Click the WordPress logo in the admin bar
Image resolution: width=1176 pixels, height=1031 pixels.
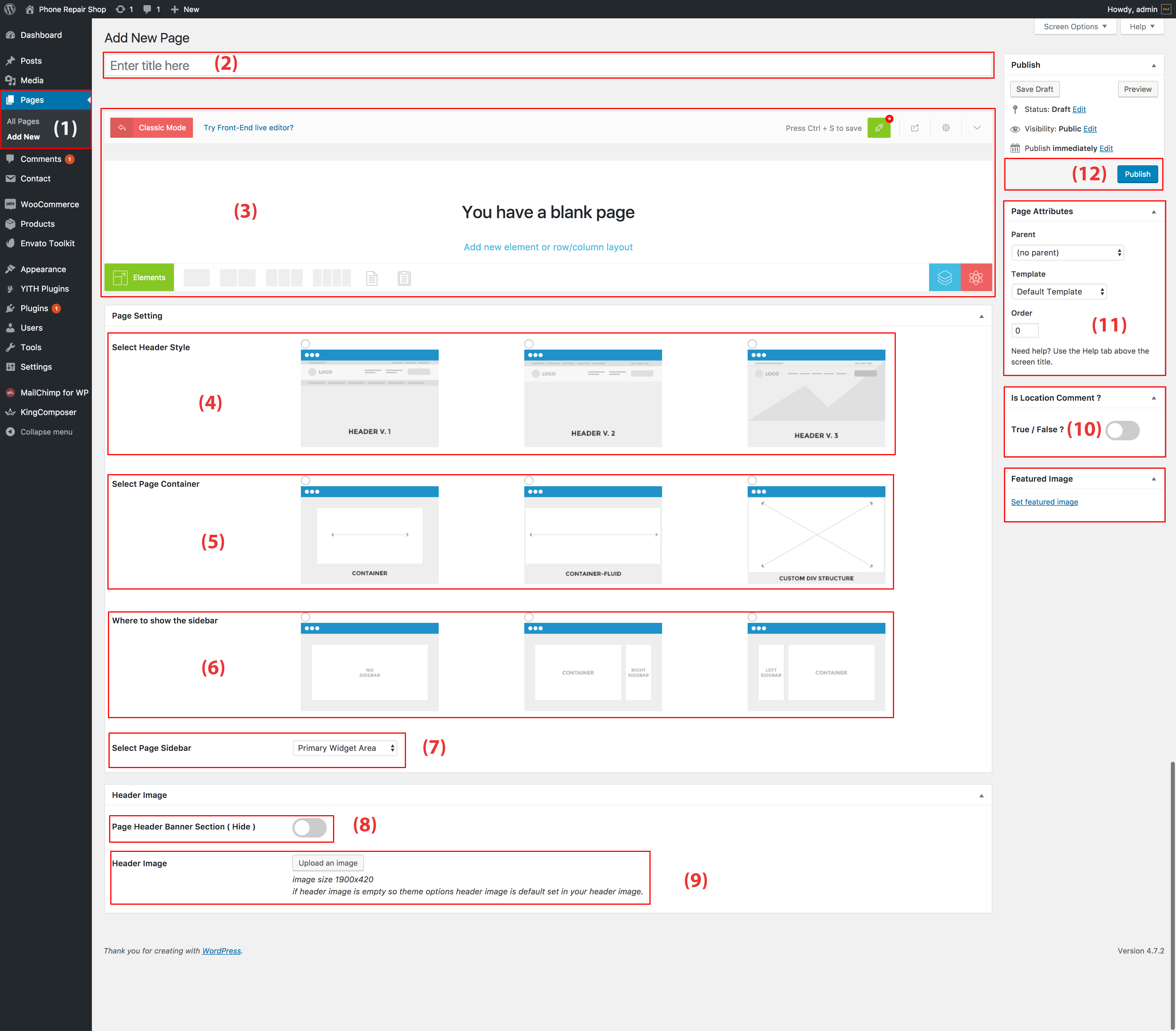[x=10, y=9]
